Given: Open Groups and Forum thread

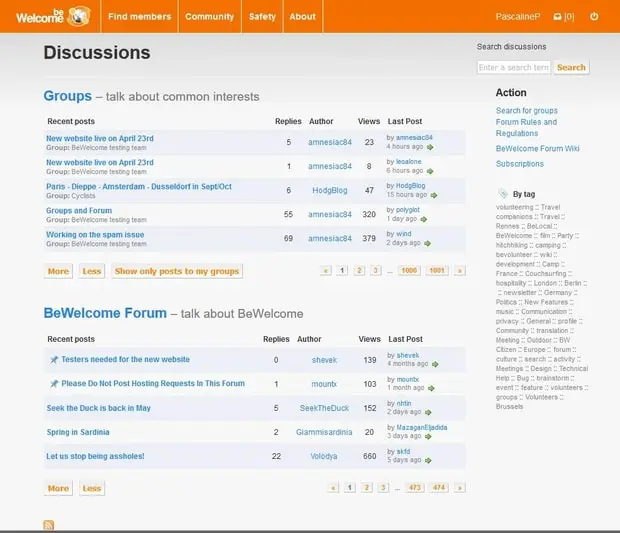Looking at the screenshot, I should (x=79, y=211).
